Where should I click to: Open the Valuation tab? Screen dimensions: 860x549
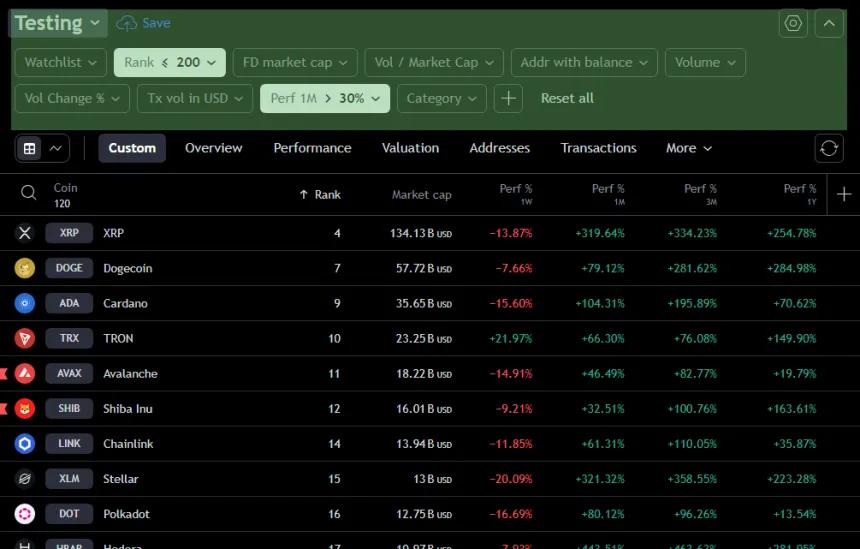[410, 148]
